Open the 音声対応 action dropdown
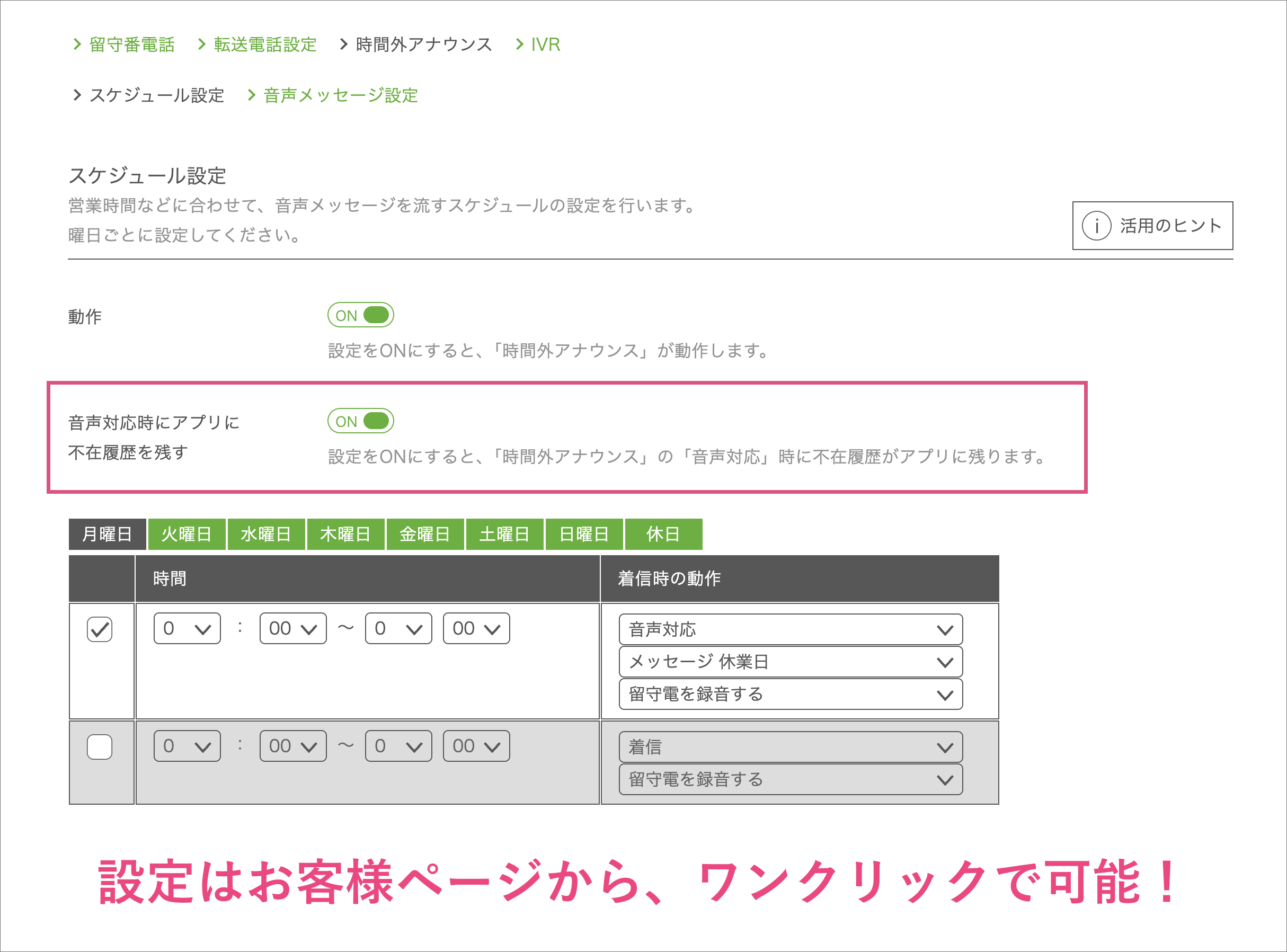 [790, 629]
